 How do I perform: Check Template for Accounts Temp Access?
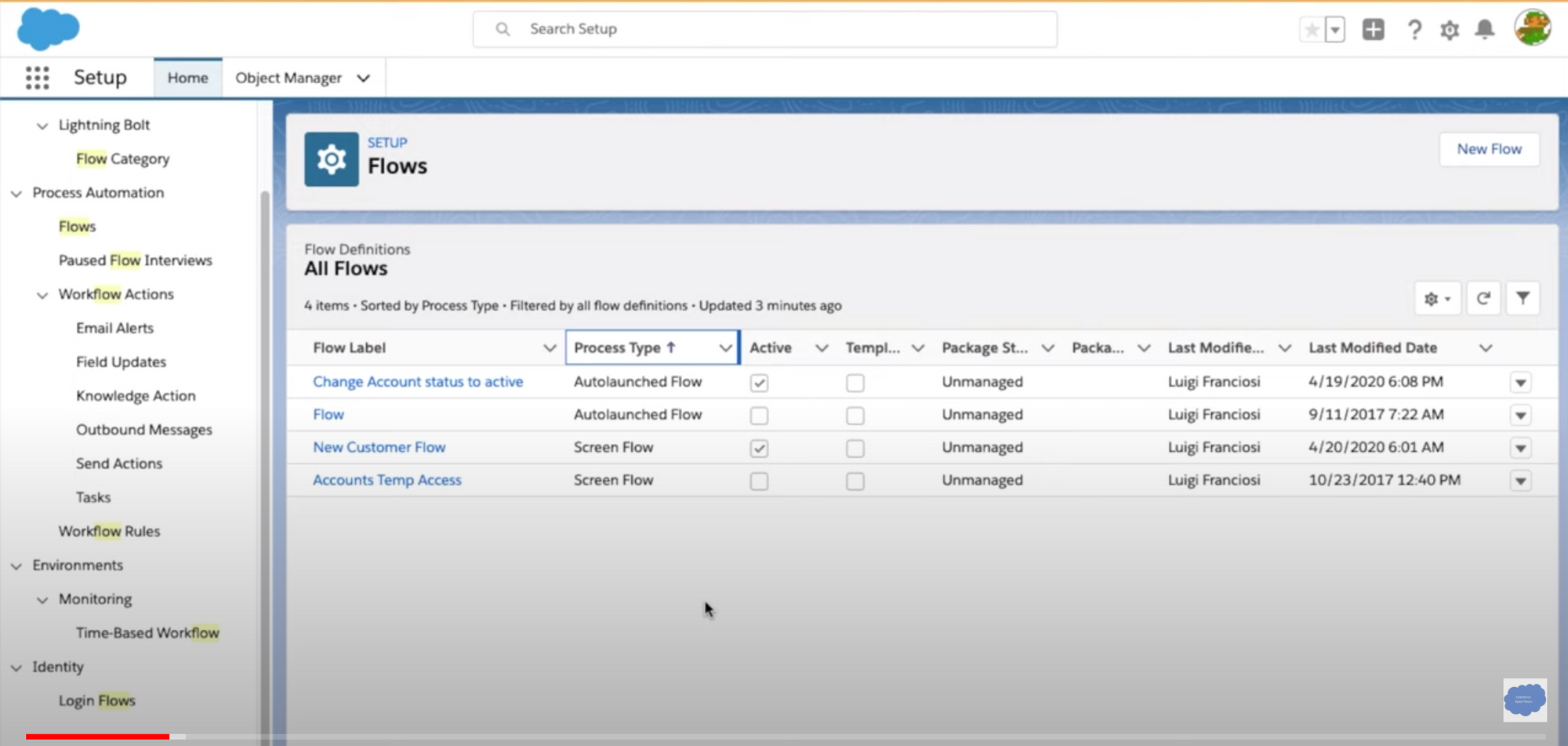point(855,481)
